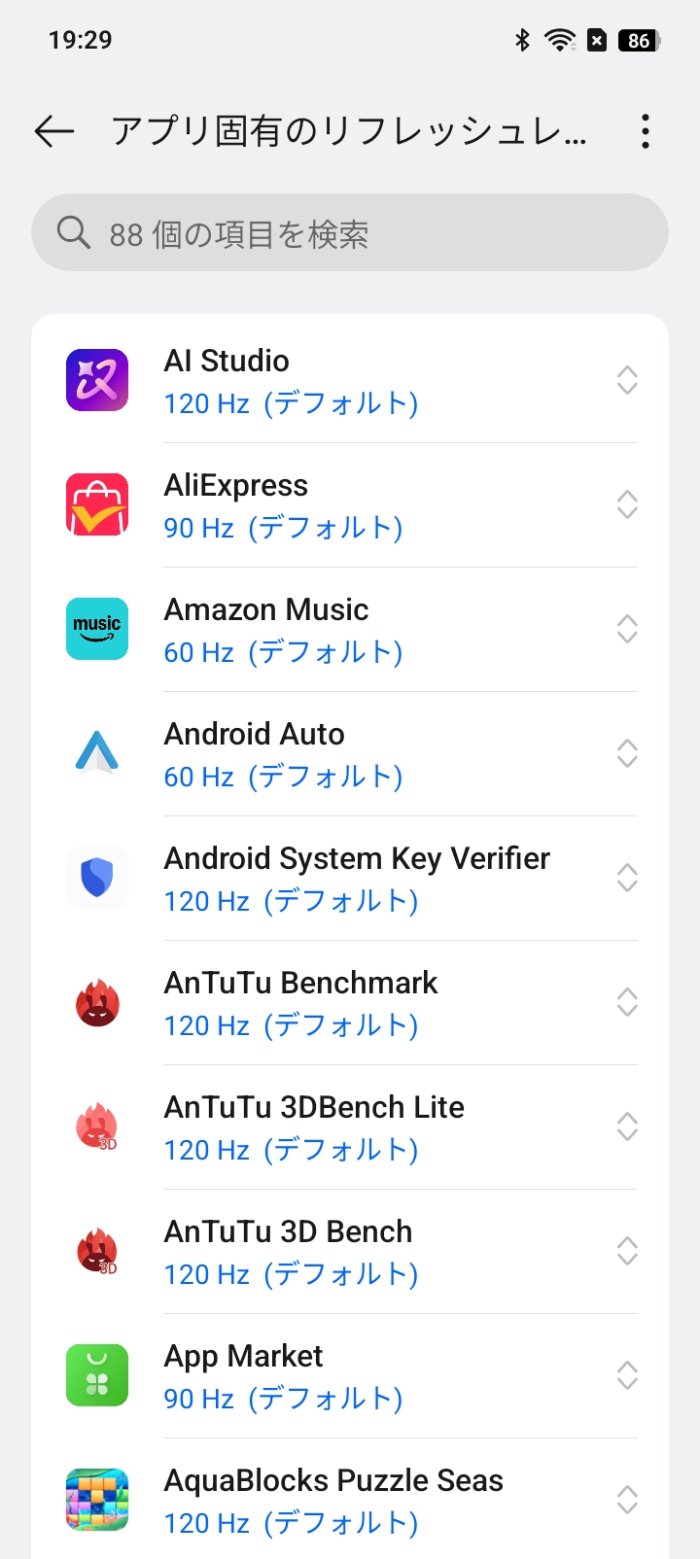Expand the refresh rate selector for AI Studio

click(x=627, y=380)
